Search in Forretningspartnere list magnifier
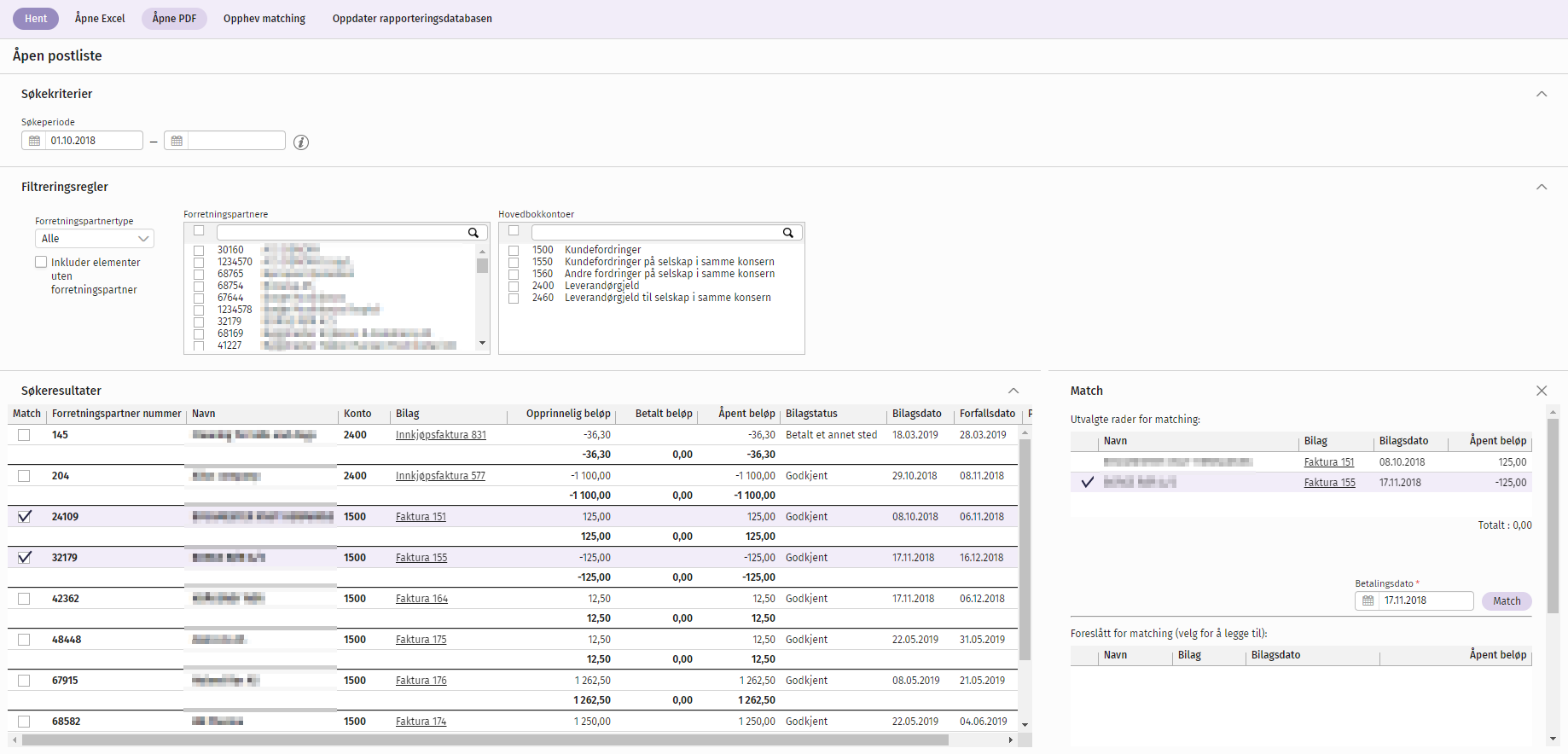 (473, 233)
